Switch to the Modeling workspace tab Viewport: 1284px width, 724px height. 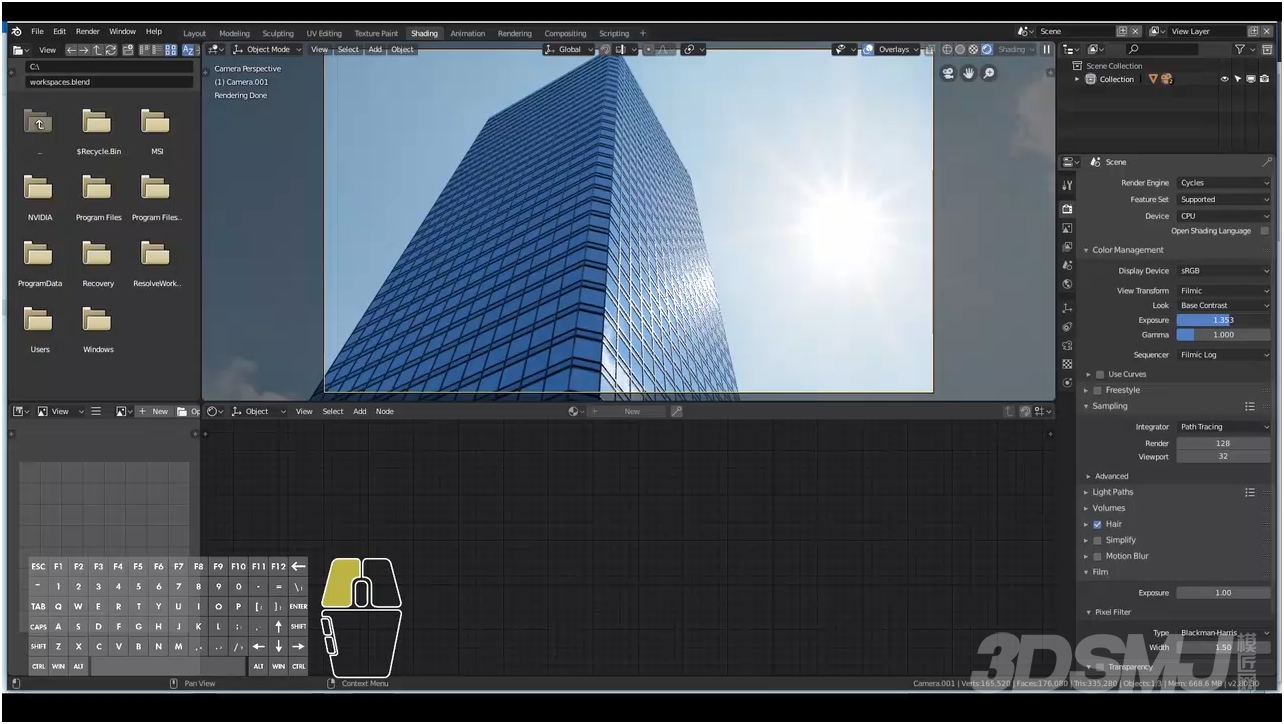click(x=234, y=33)
